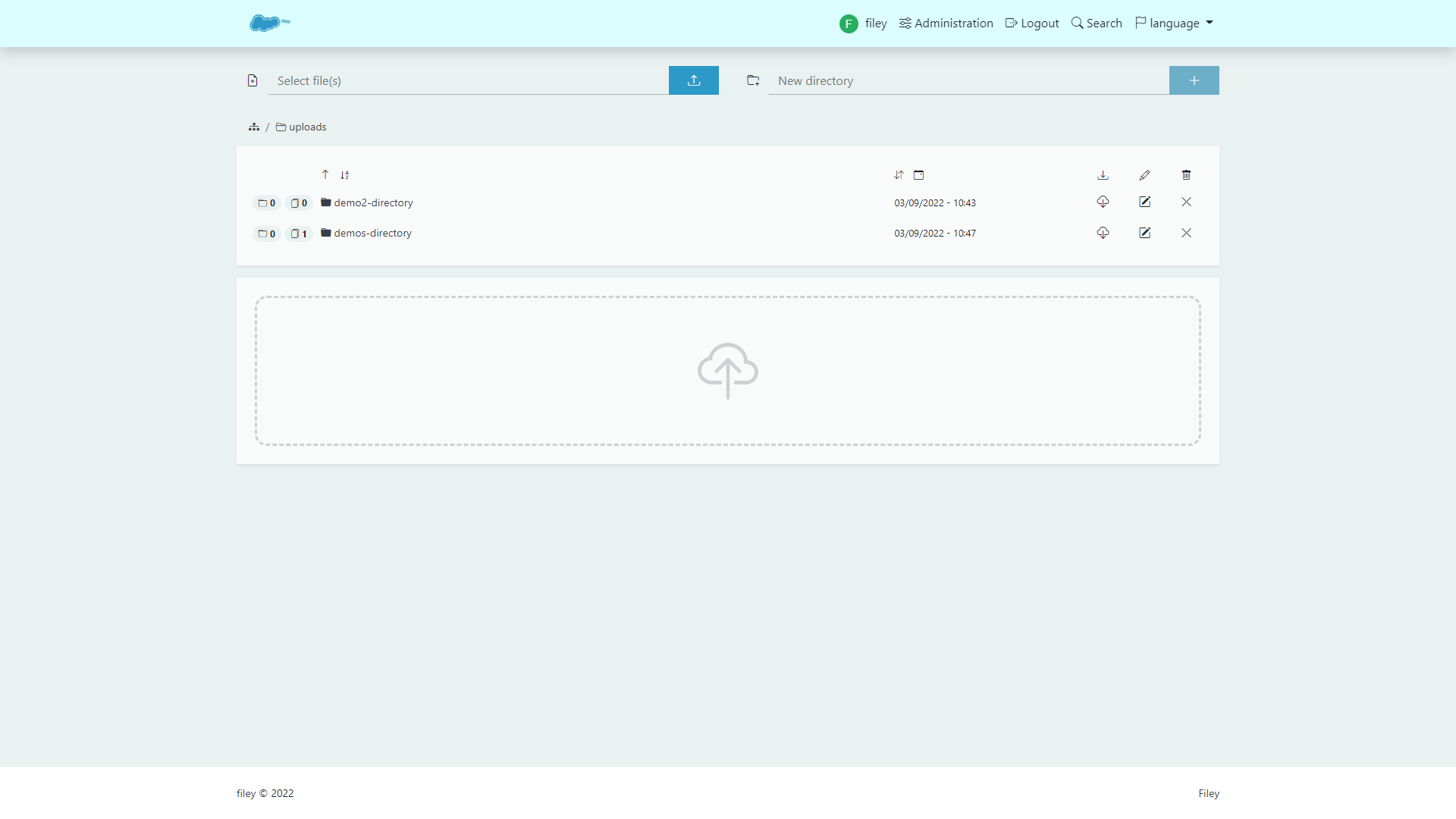The height and width of the screenshot is (819, 1456).
Task: Expand the language dropdown
Action: pyautogui.click(x=1174, y=23)
